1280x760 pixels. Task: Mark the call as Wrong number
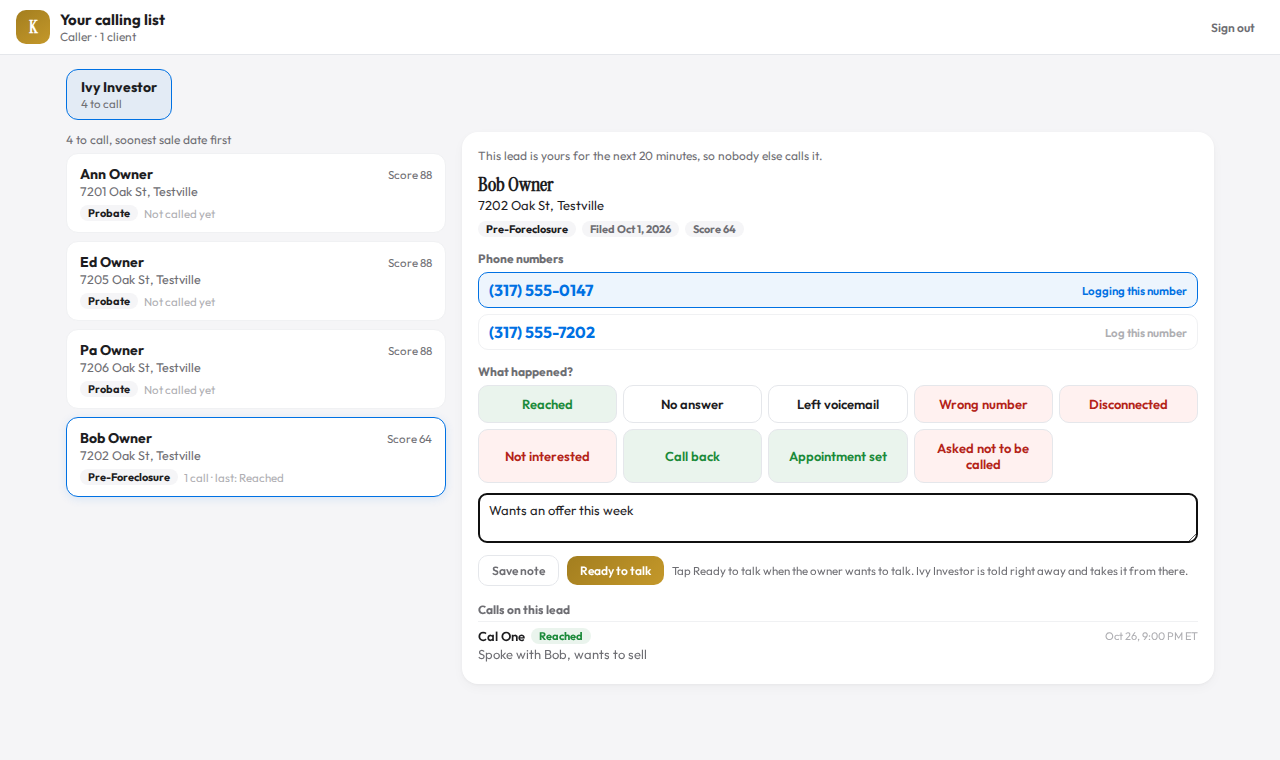click(x=983, y=405)
